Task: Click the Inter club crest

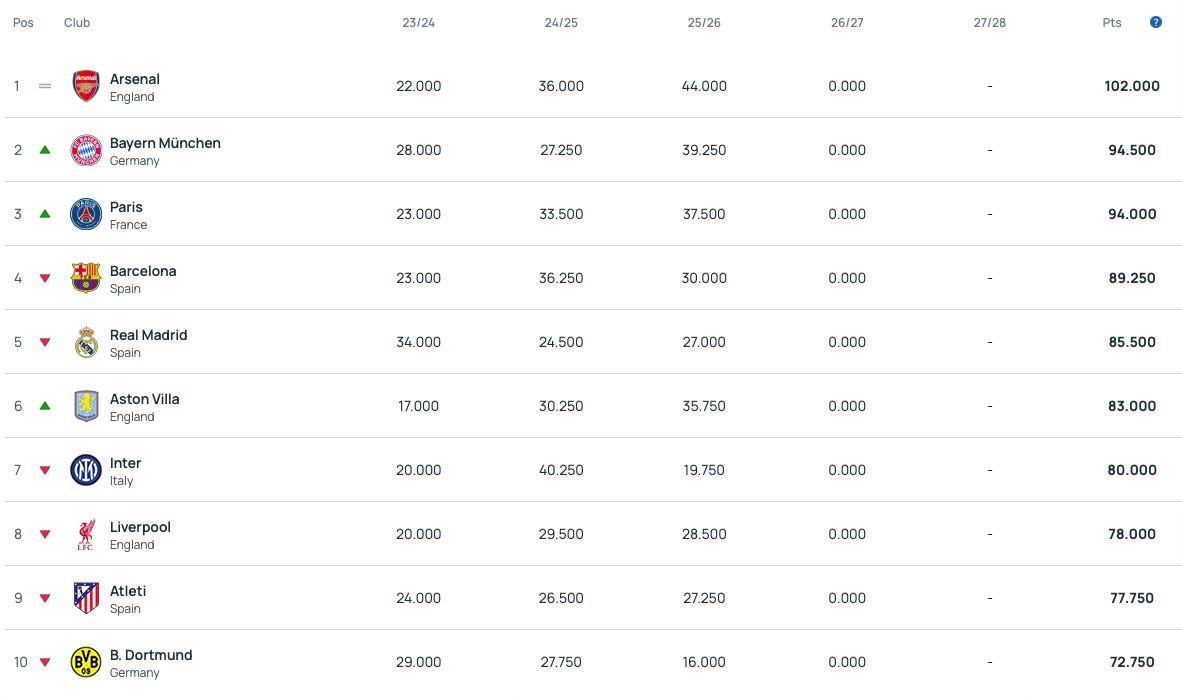Action: [x=86, y=470]
